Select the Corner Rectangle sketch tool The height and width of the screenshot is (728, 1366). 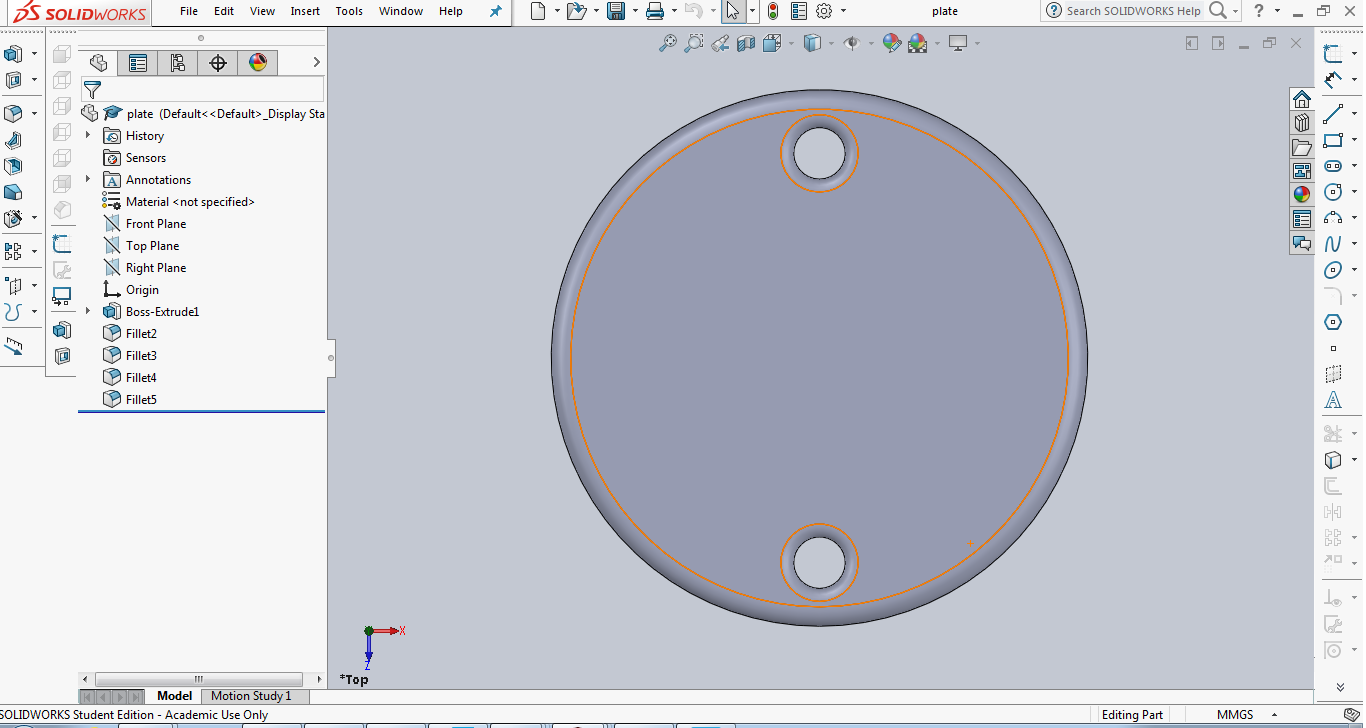(1332, 140)
